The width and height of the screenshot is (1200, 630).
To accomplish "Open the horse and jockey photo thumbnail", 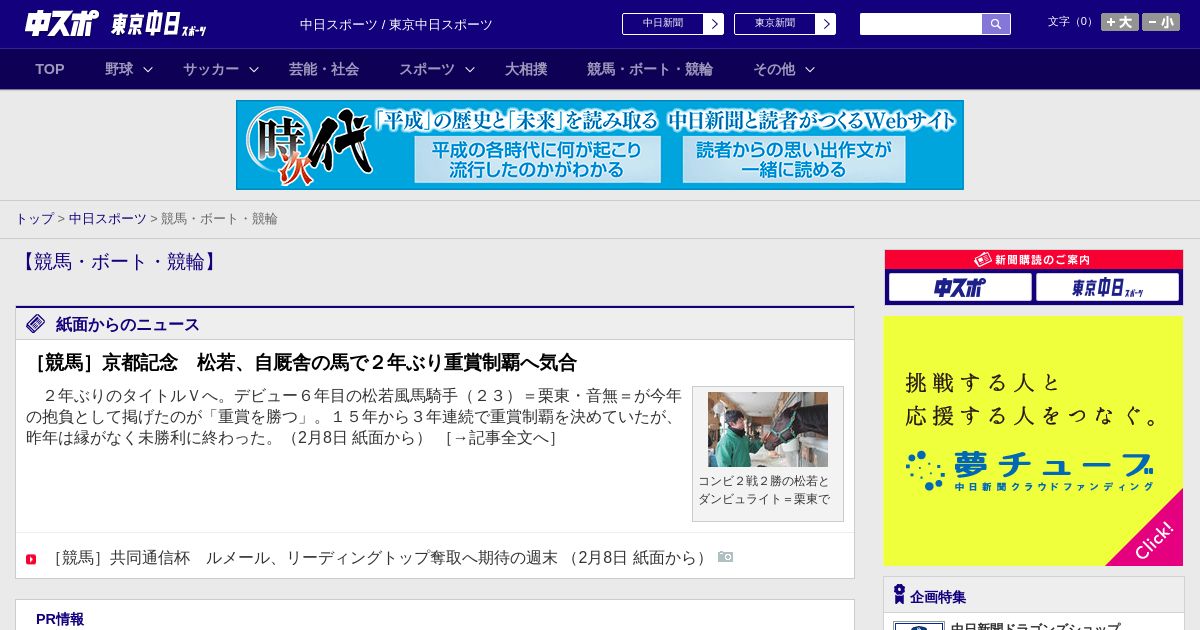I will [x=768, y=429].
